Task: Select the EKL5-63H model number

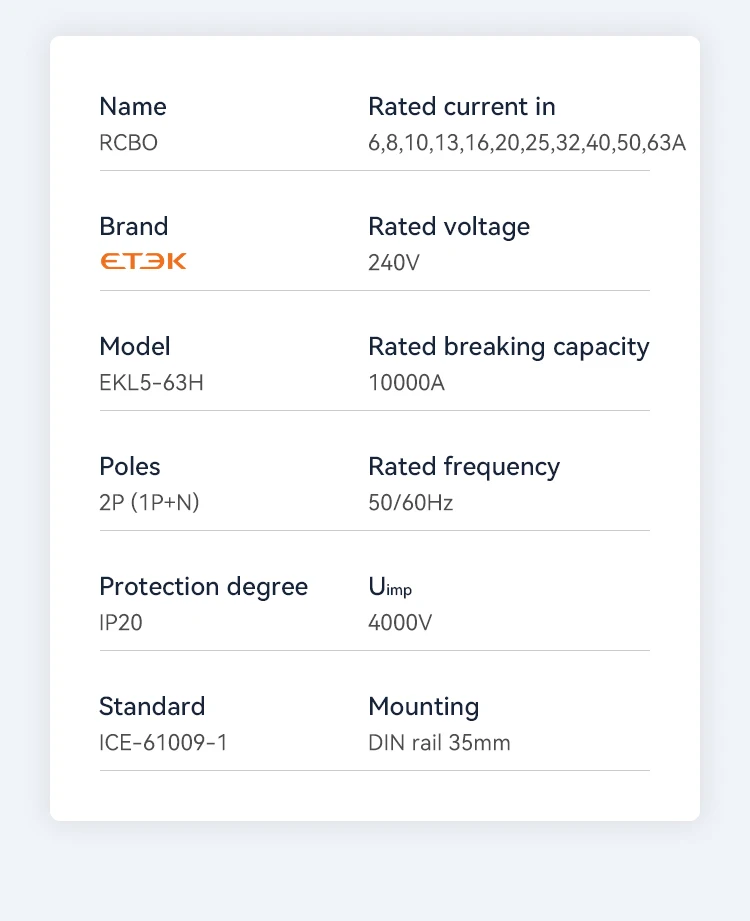Action: point(151,383)
